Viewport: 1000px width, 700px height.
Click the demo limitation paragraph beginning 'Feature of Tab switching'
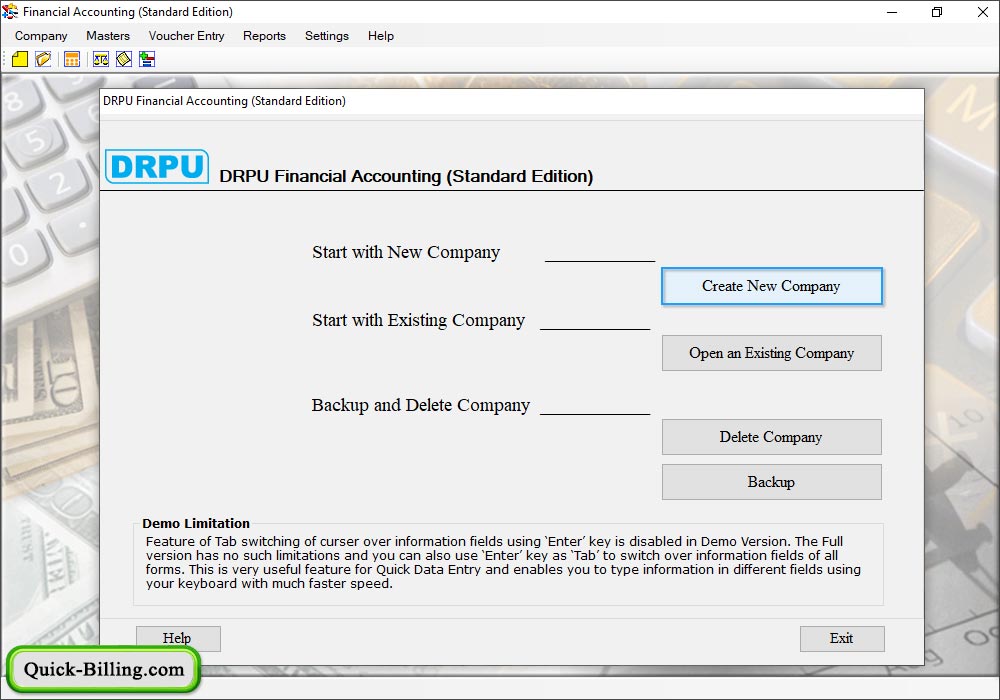pyautogui.click(x=503, y=562)
